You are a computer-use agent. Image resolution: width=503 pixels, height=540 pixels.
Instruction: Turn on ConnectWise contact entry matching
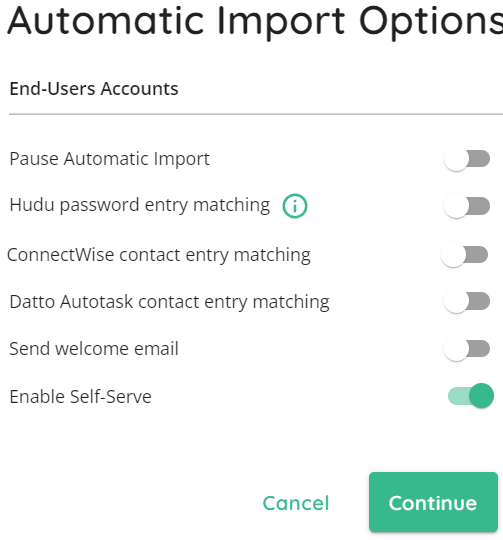[464, 255]
